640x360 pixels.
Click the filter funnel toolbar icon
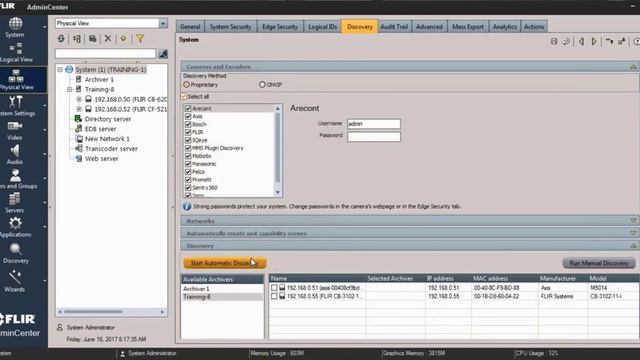point(140,38)
